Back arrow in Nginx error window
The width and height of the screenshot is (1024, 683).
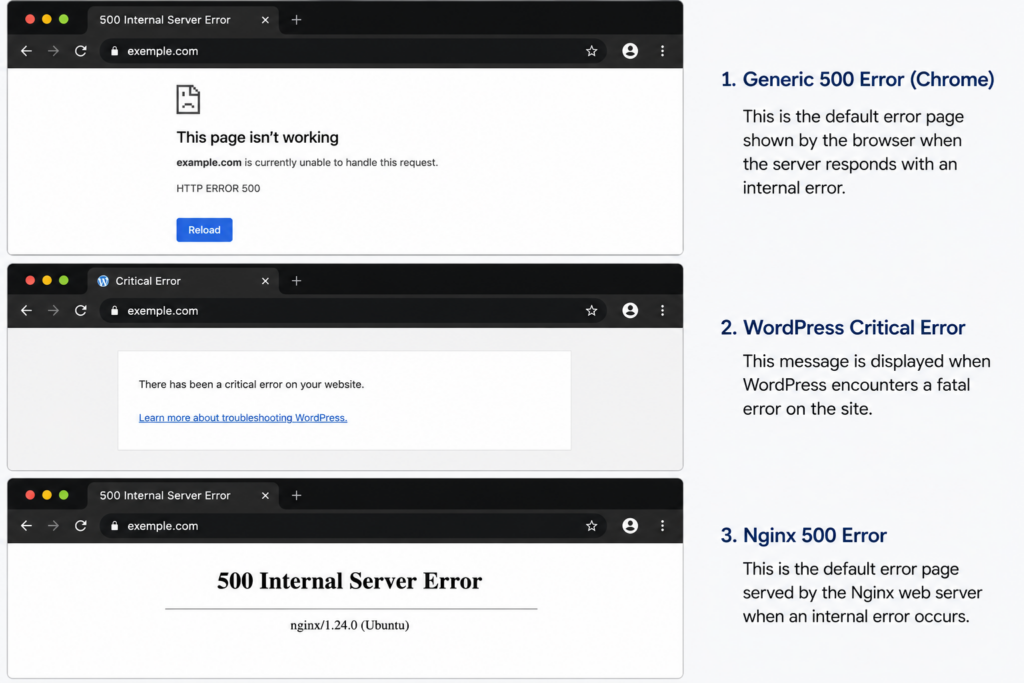pos(26,526)
